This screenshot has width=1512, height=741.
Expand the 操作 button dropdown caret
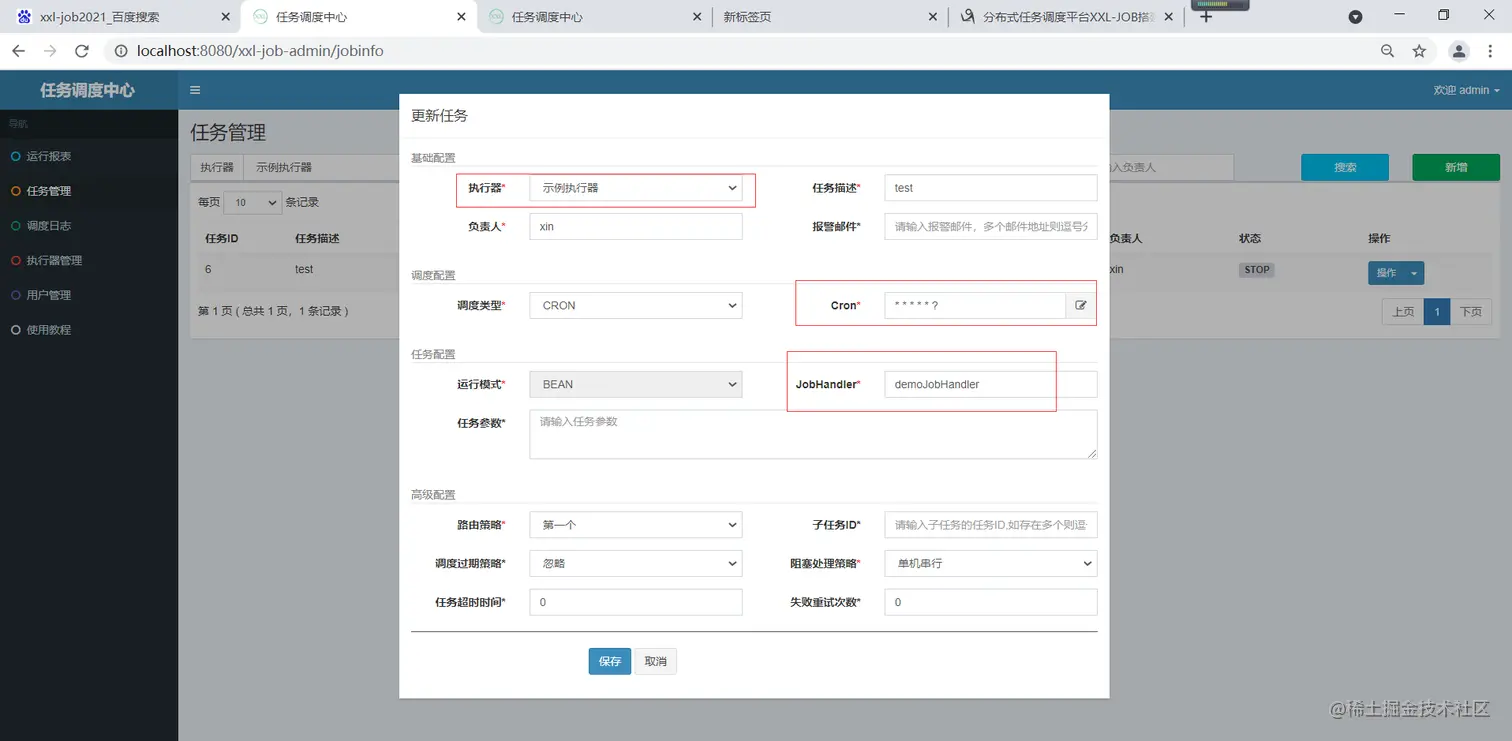(1414, 273)
